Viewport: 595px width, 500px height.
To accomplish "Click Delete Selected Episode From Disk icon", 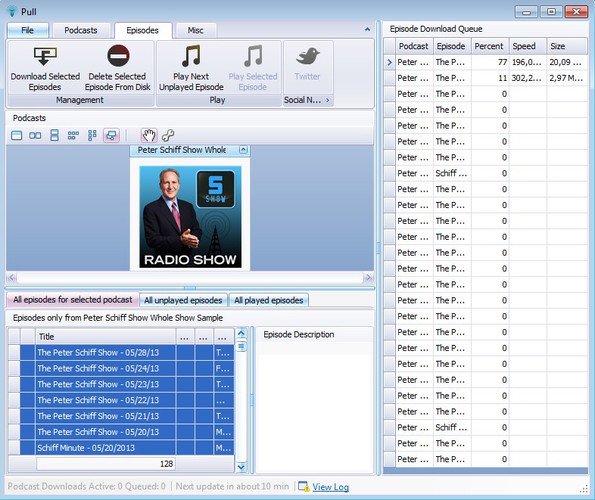I will click(118, 56).
